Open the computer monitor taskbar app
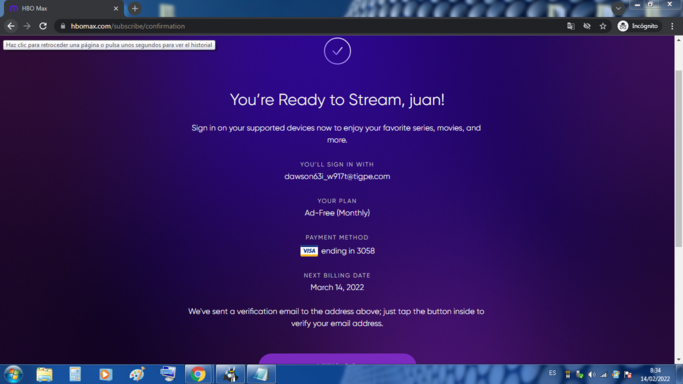 tap(168, 374)
